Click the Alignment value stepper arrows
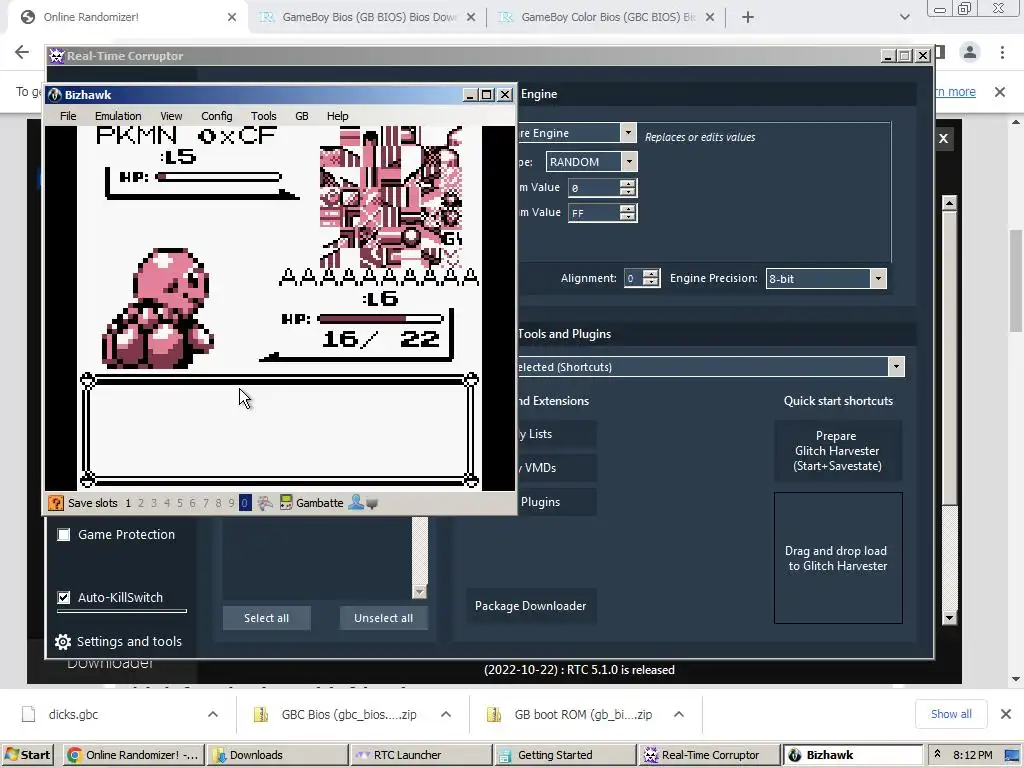This screenshot has height=768, width=1024. [x=650, y=278]
